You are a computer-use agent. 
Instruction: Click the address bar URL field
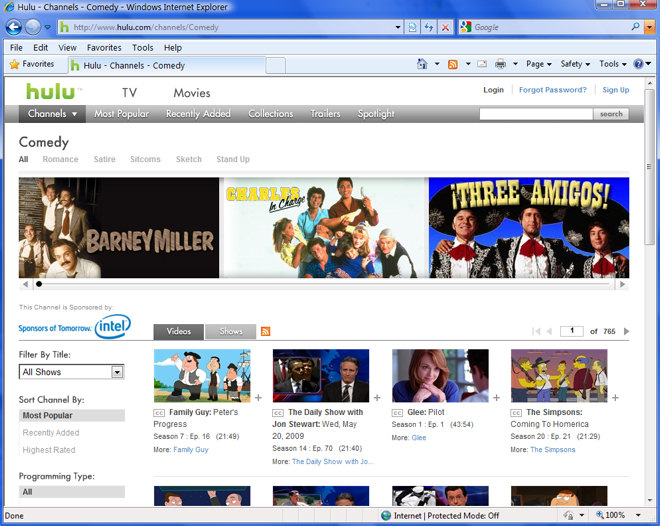225,27
